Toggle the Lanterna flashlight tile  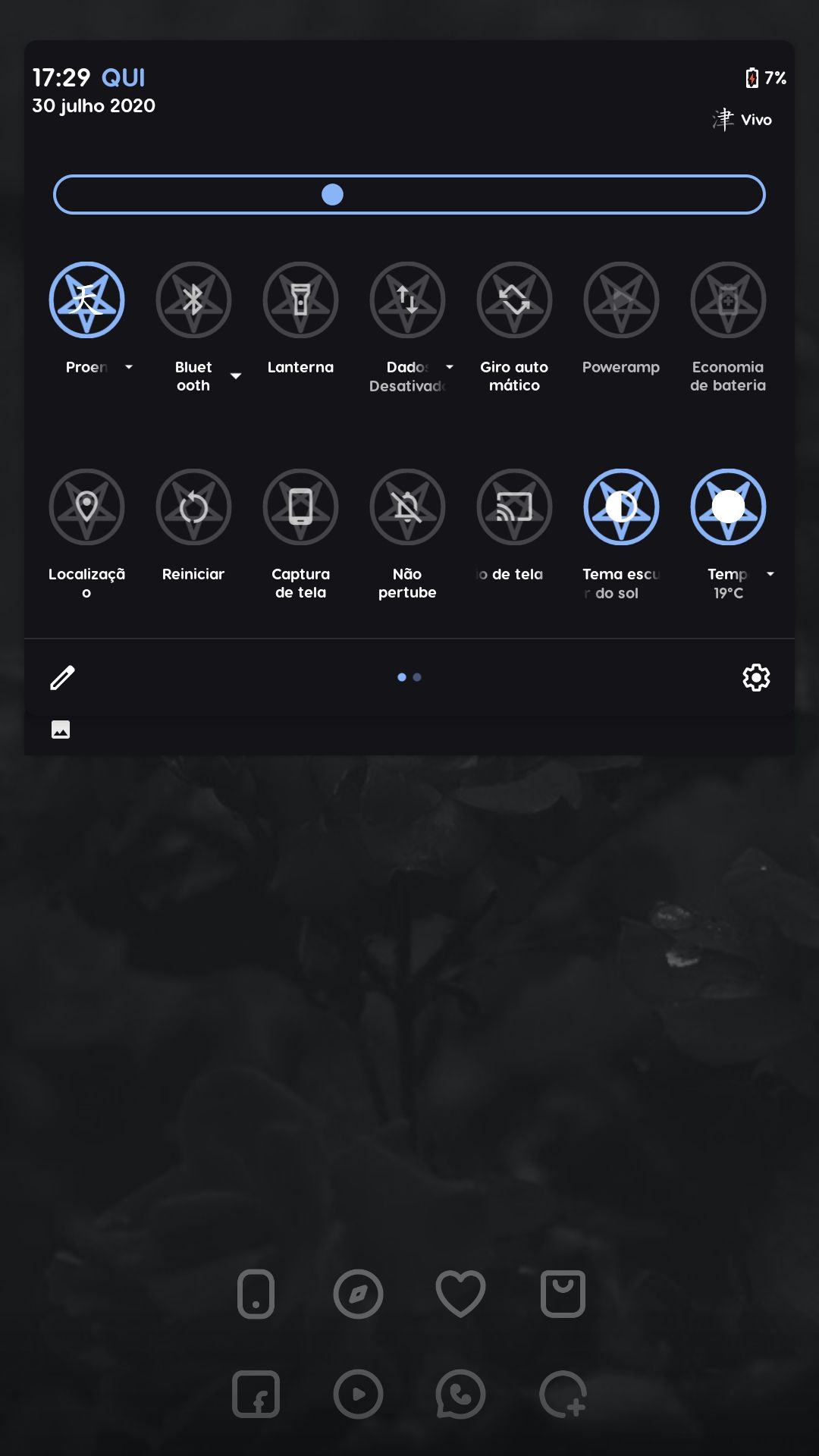pos(300,300)
